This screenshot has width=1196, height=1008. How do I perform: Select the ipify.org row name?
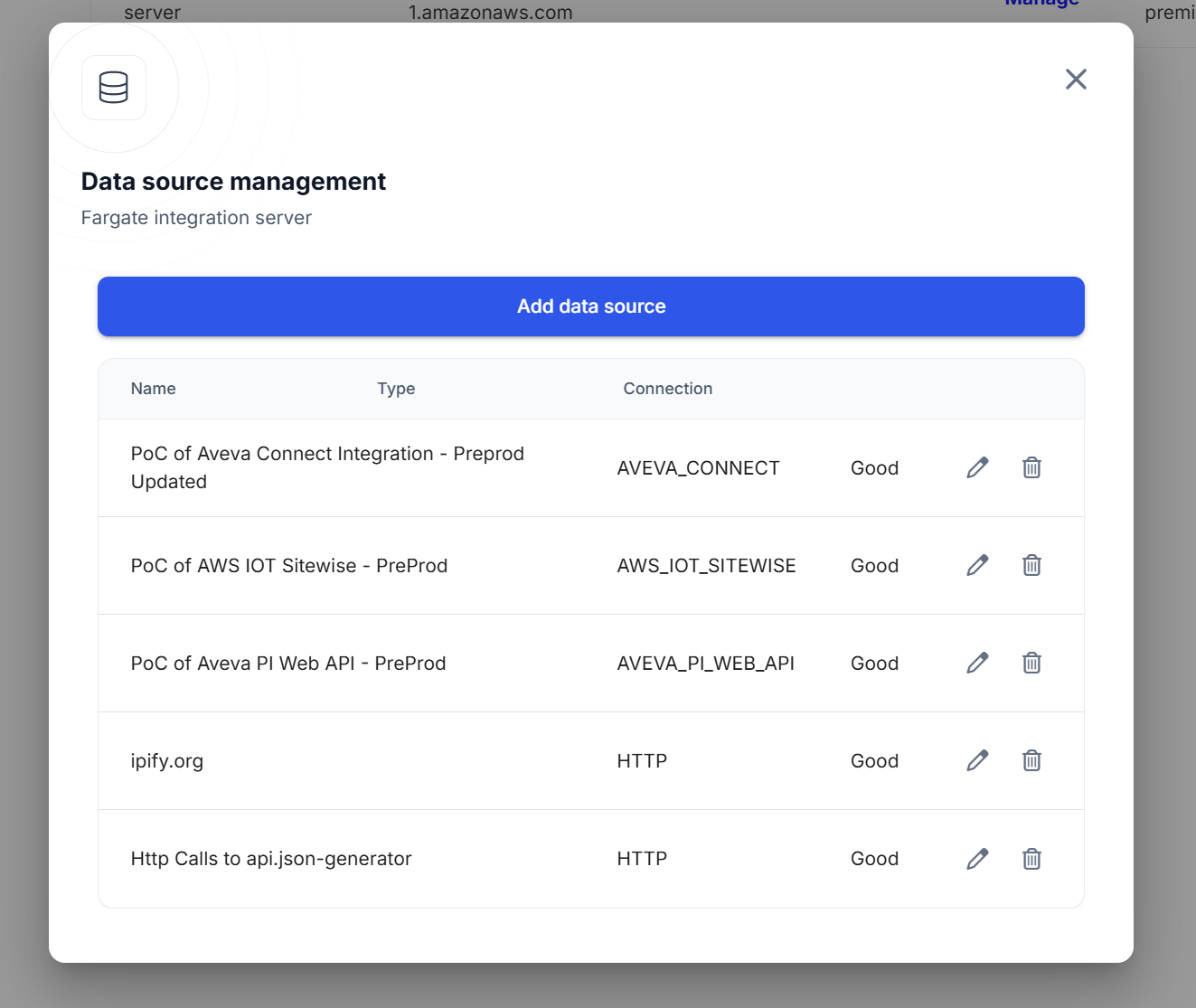(167, 761)
